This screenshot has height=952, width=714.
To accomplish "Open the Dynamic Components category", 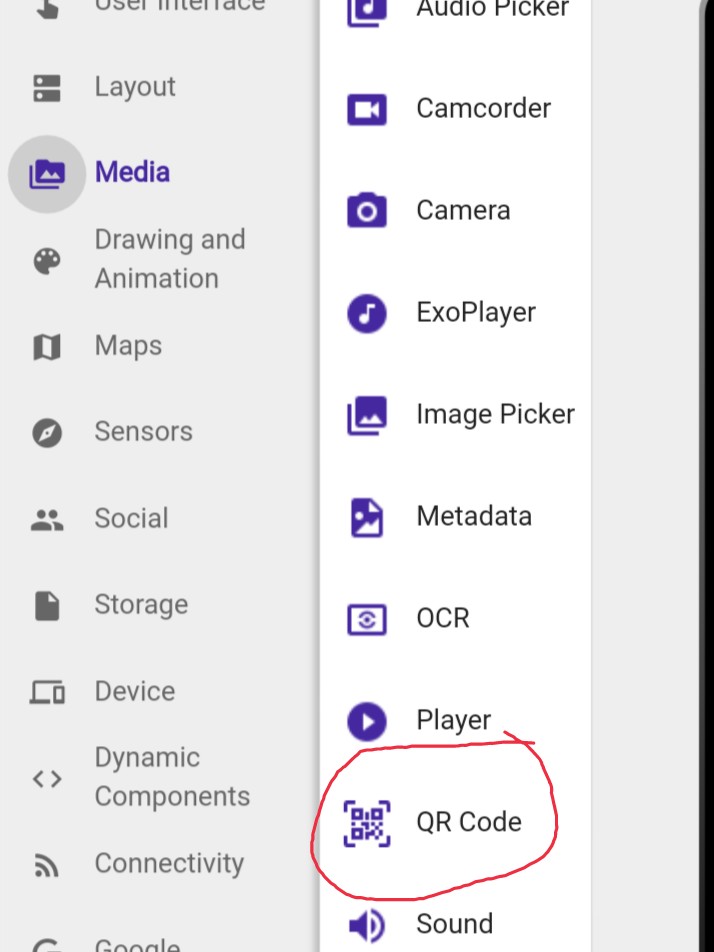I will [172, 777].
